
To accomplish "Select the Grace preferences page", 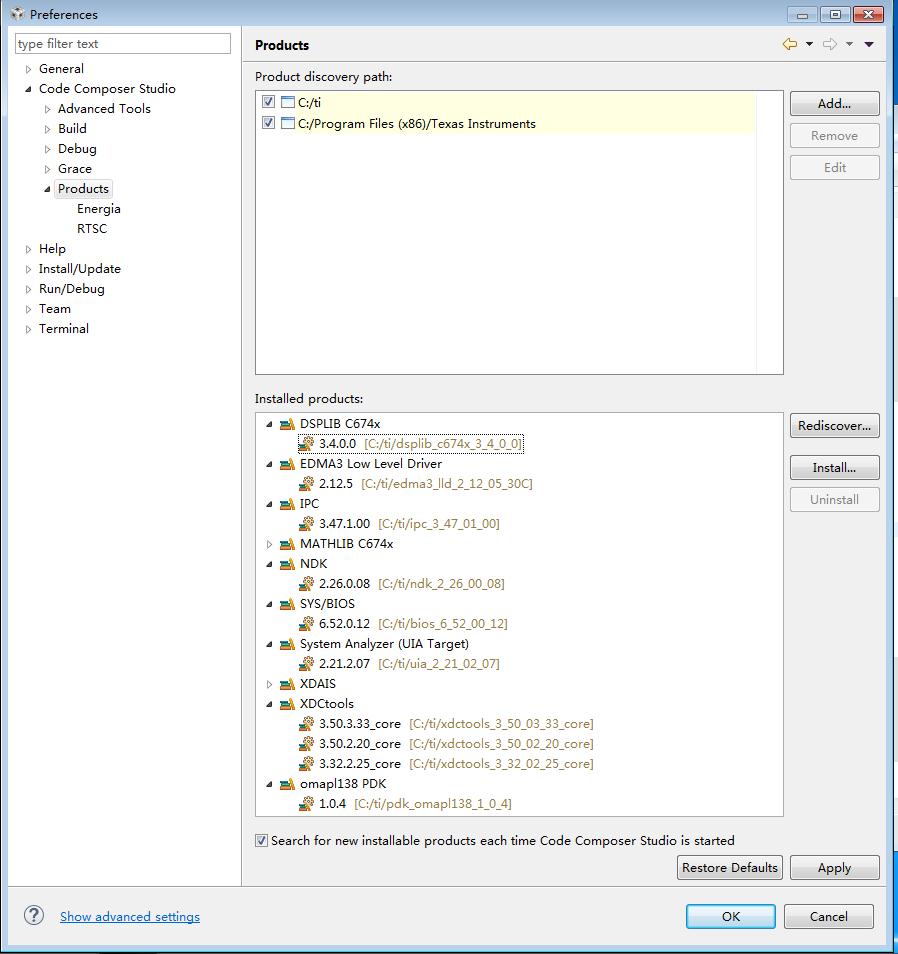I will pyautogui.click(x=75, y=169).
